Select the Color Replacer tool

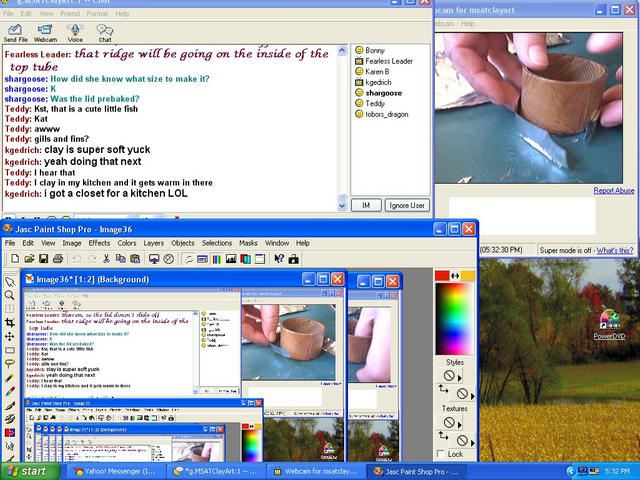click(x=10, y=432)
